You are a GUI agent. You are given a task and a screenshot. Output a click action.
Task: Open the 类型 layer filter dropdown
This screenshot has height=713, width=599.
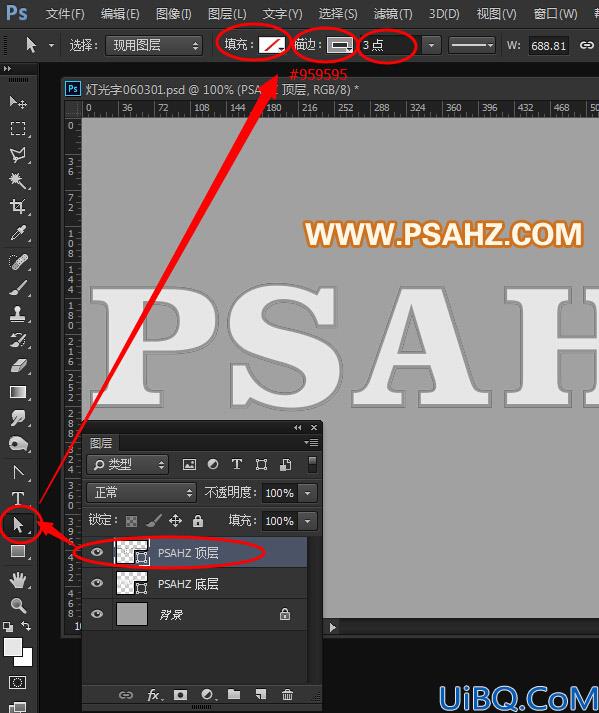pos(127,464)
